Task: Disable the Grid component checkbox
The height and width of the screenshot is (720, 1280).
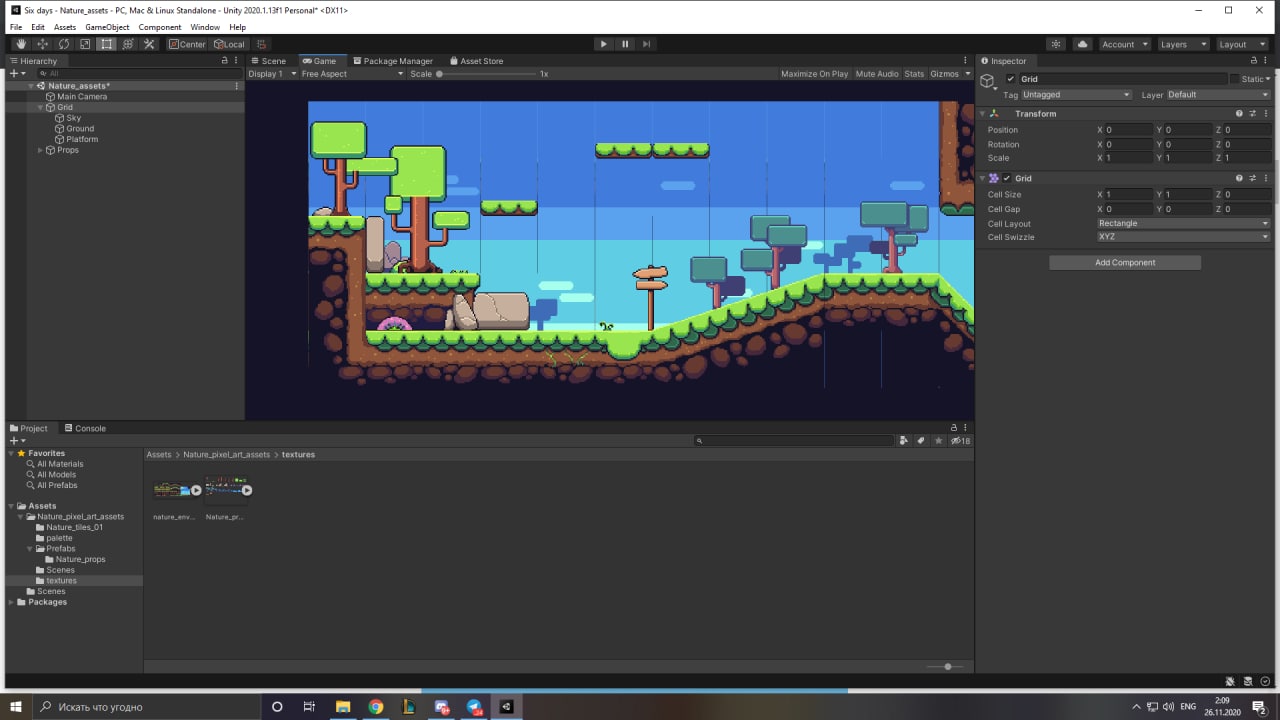Action: (1007, 178)
